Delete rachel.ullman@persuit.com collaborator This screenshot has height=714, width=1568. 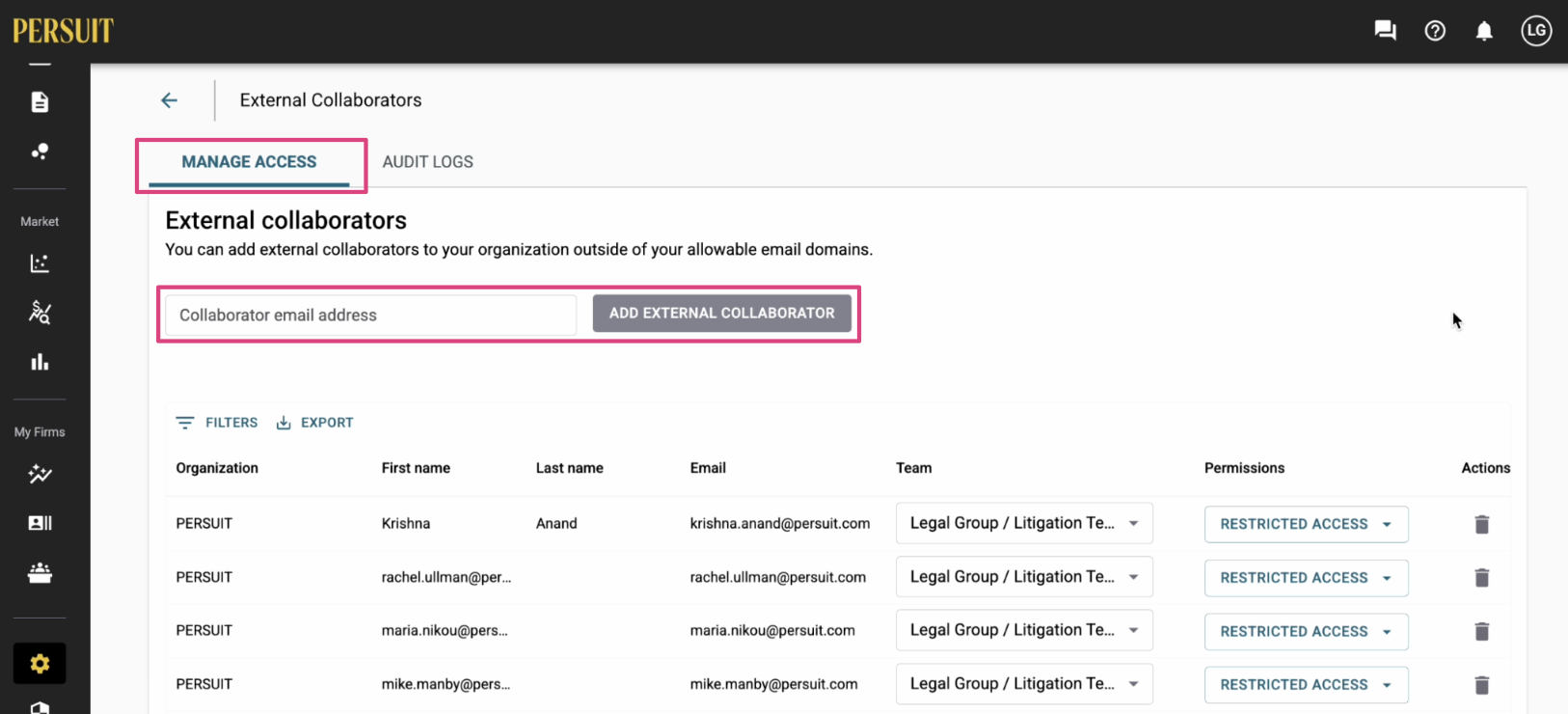(x=1482, y=578)
